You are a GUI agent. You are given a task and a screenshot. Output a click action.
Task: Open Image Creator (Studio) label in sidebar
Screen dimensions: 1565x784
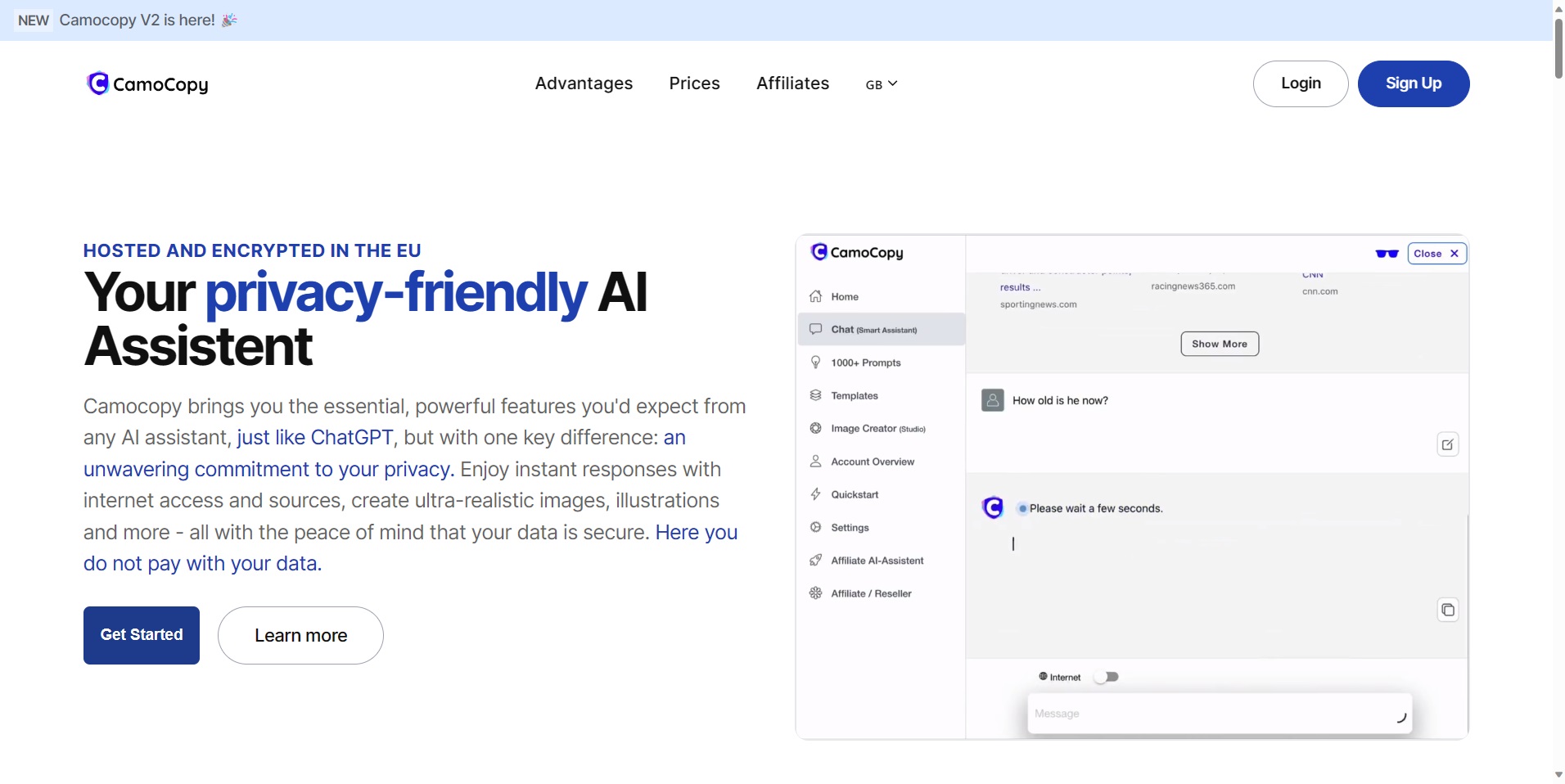pyautogui.click(x=878, y=429)
